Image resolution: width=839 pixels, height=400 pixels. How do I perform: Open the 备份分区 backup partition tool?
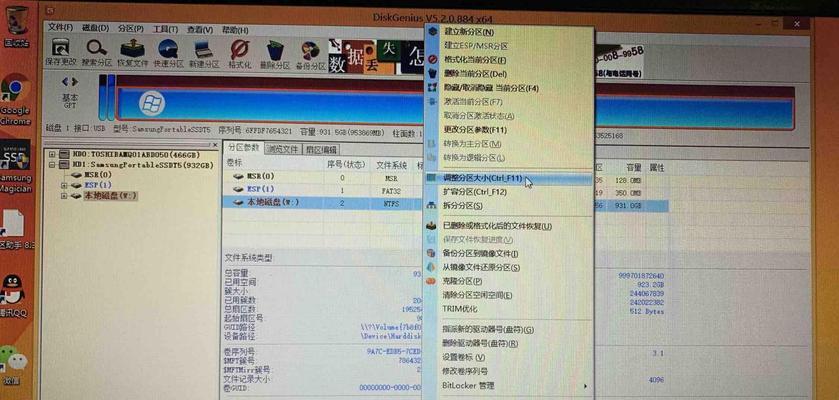click(310, 55)
